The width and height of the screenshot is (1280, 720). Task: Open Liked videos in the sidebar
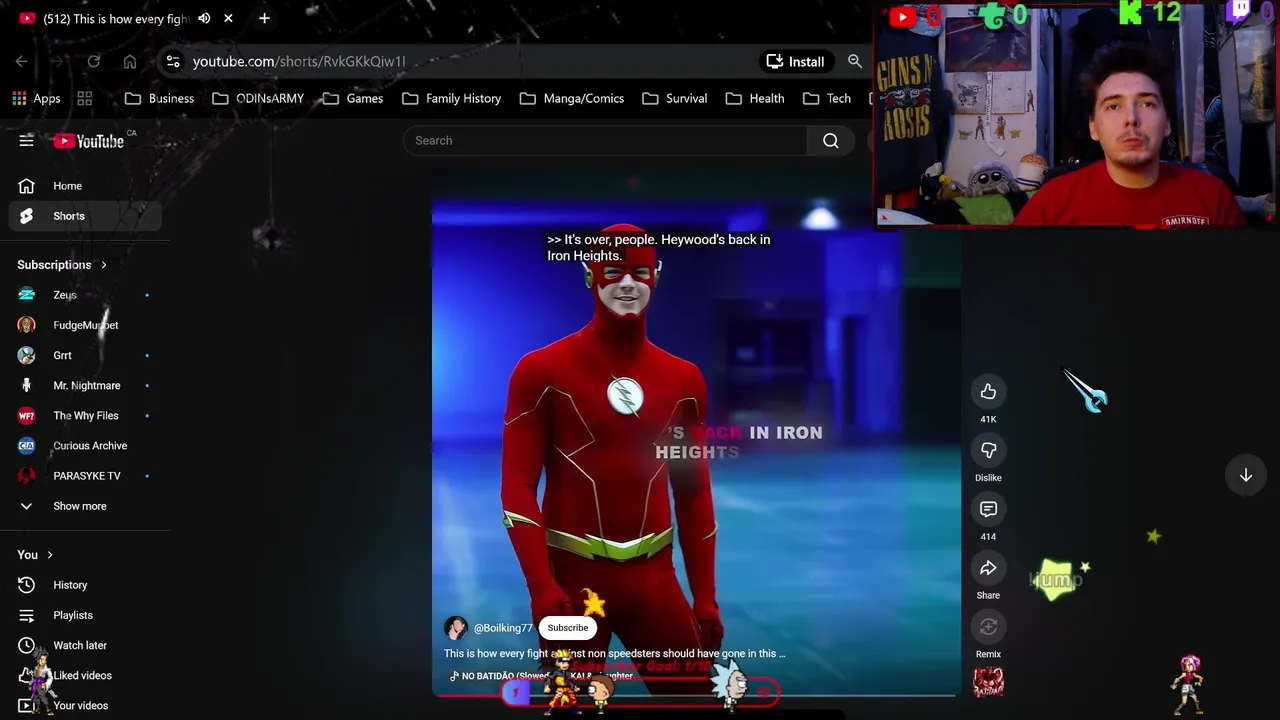[x=86, y=675]
